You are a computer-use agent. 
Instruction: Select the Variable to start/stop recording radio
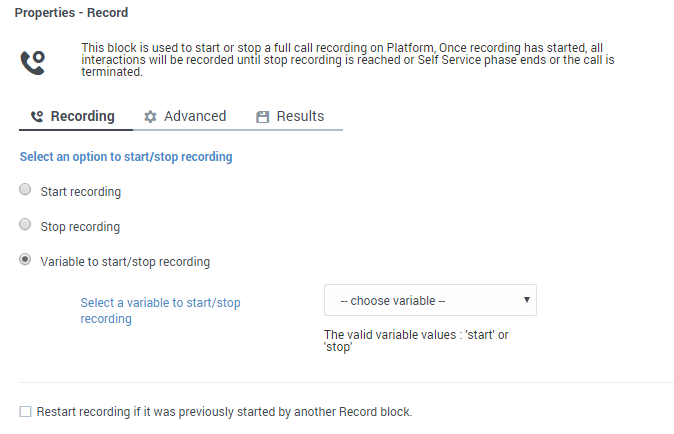pyautogui.click(x=25, y=261)
